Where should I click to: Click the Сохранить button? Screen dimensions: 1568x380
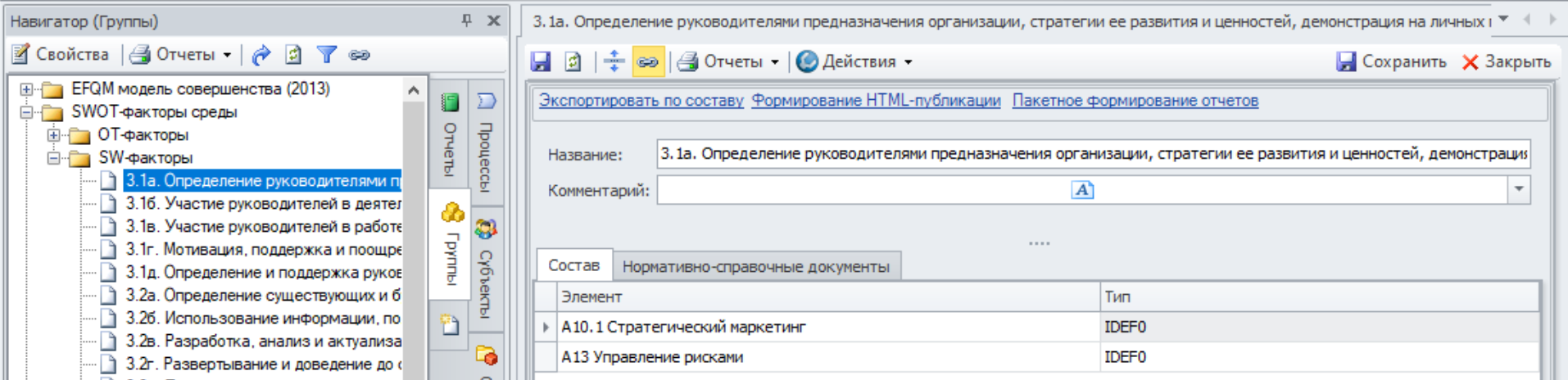[x=1392, y=61]
